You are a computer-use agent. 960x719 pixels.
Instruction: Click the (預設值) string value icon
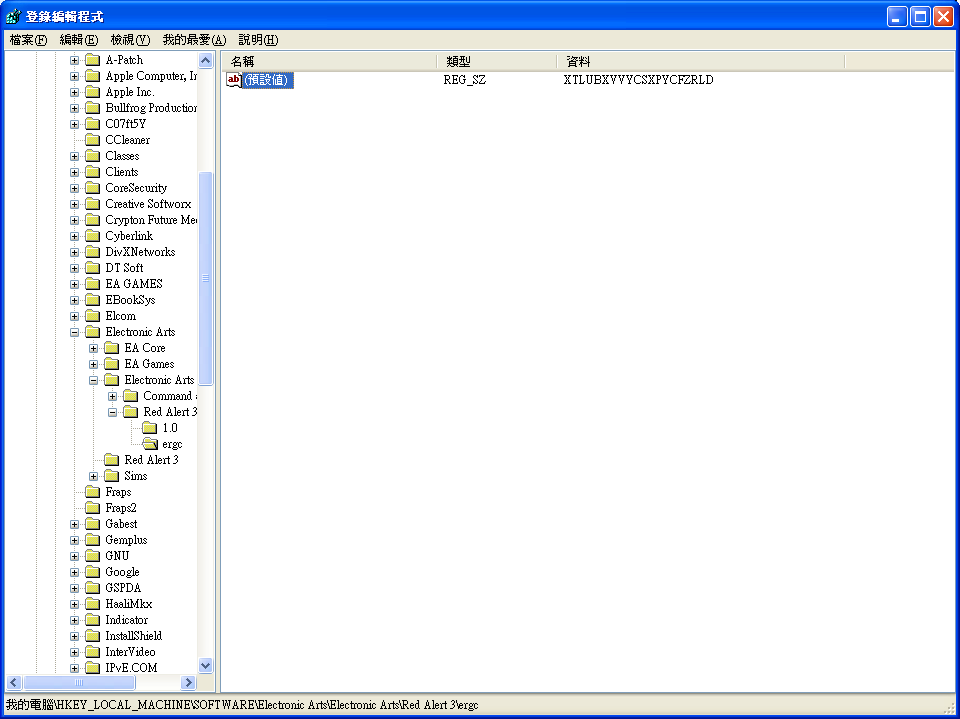[x=234, y=80]
